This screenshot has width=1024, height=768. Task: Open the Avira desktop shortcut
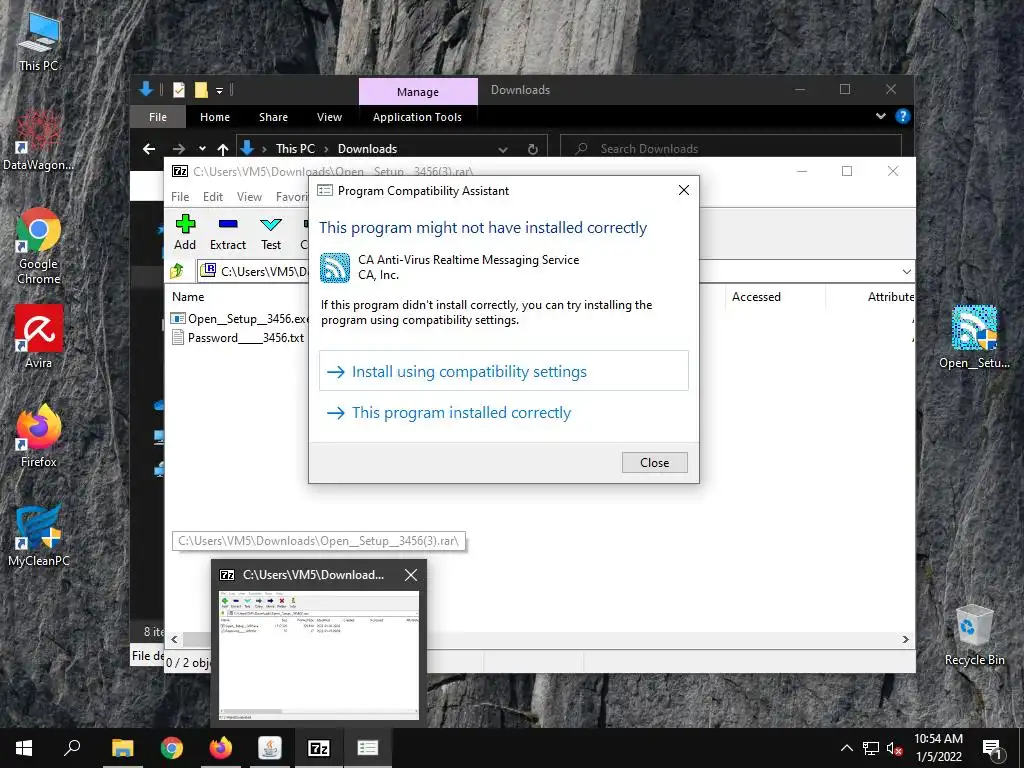[39, 336]
